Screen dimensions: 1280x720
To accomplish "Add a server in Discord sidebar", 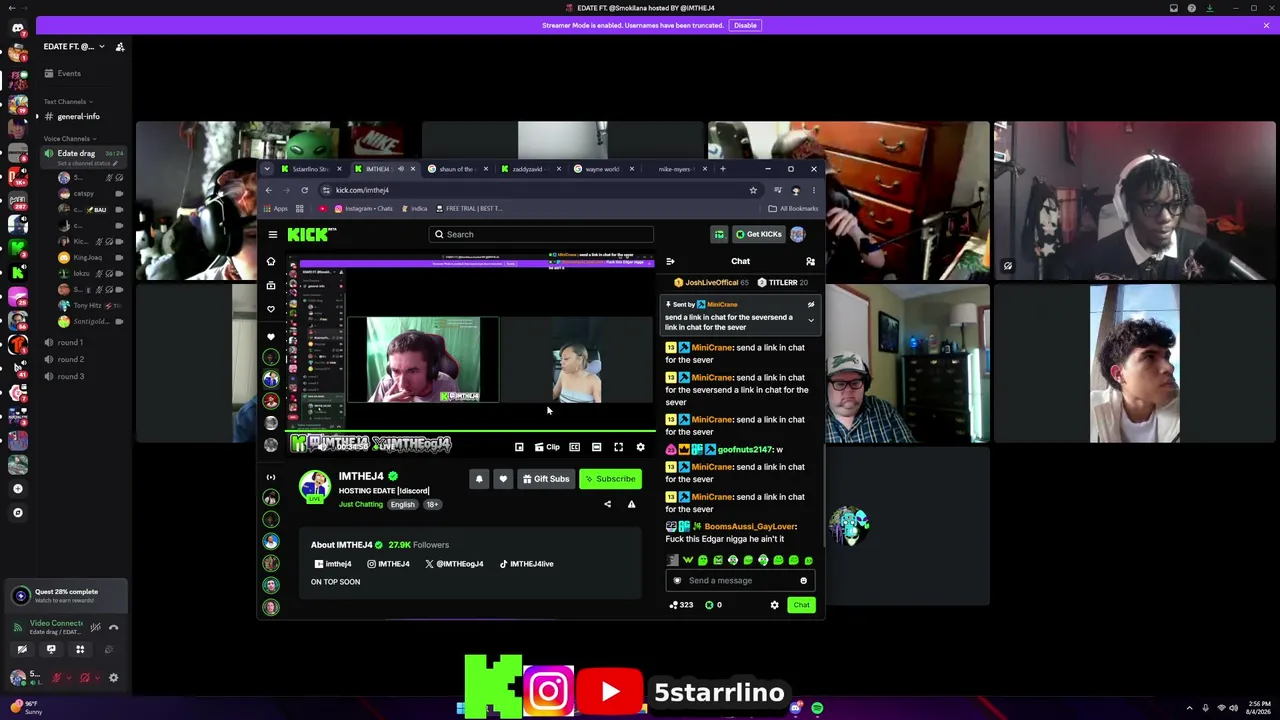I will pos(17,489).
